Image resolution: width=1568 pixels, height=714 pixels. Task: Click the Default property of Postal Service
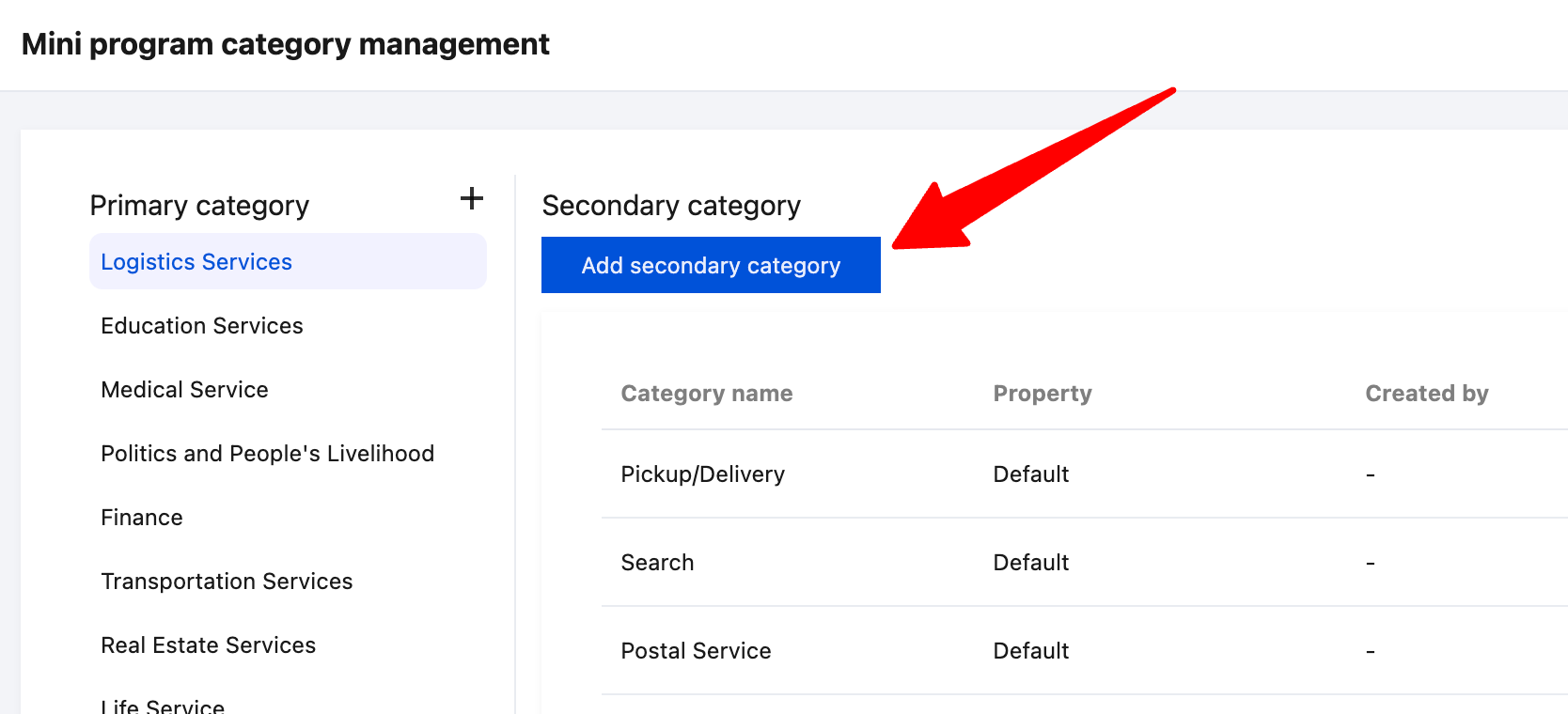pos(1030,651)
